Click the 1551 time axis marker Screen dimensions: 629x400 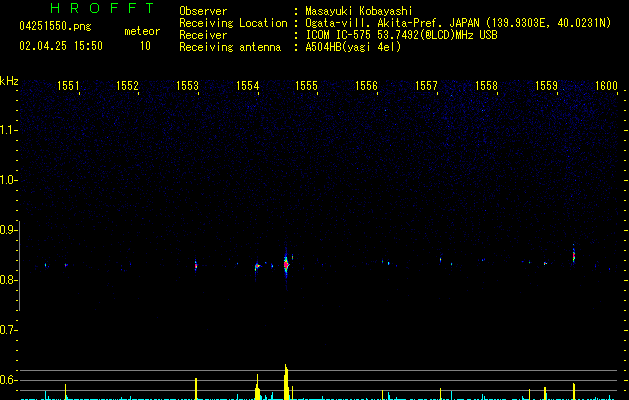click(68, 86)
